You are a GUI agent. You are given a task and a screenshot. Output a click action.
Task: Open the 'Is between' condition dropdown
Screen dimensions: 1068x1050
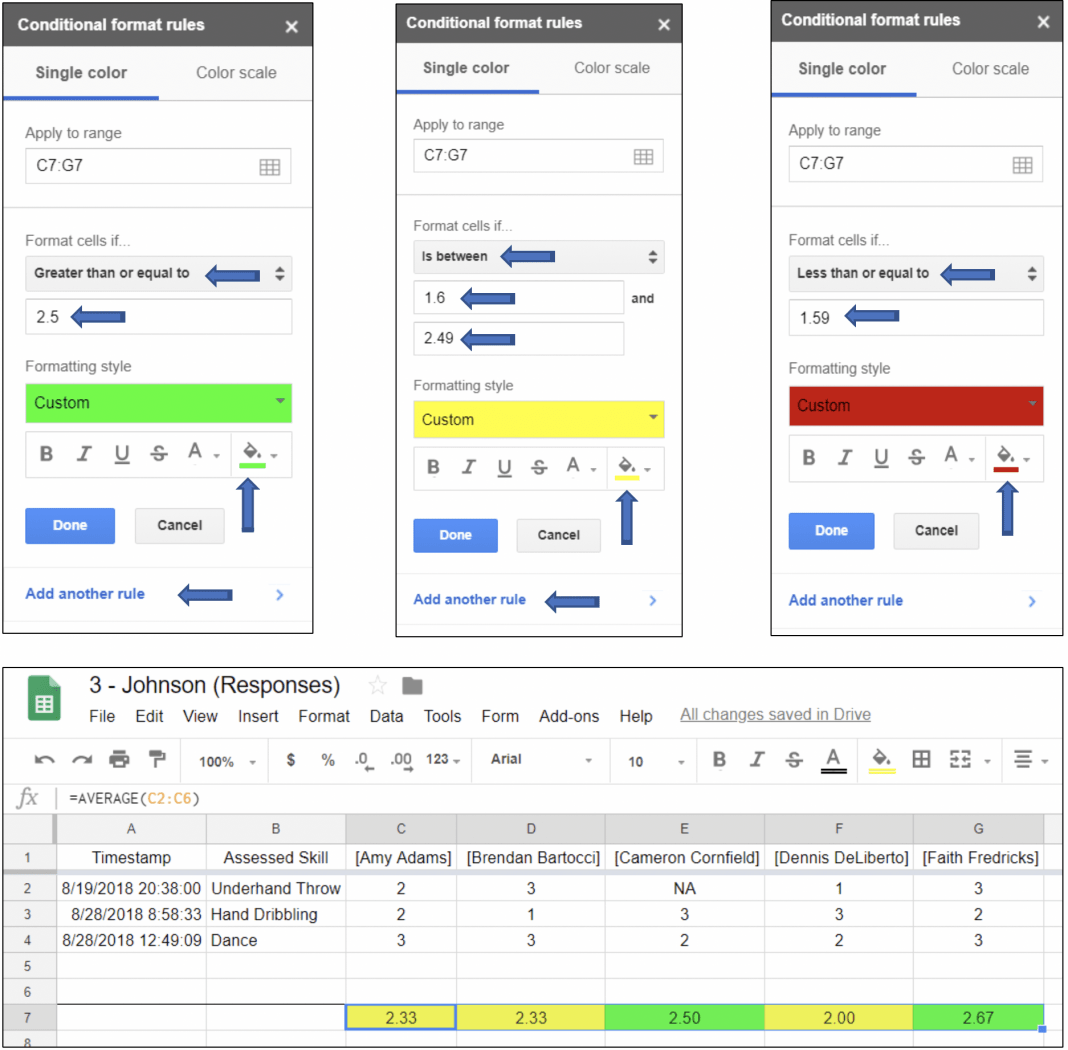pyautogui.click(x=539, y=257)
